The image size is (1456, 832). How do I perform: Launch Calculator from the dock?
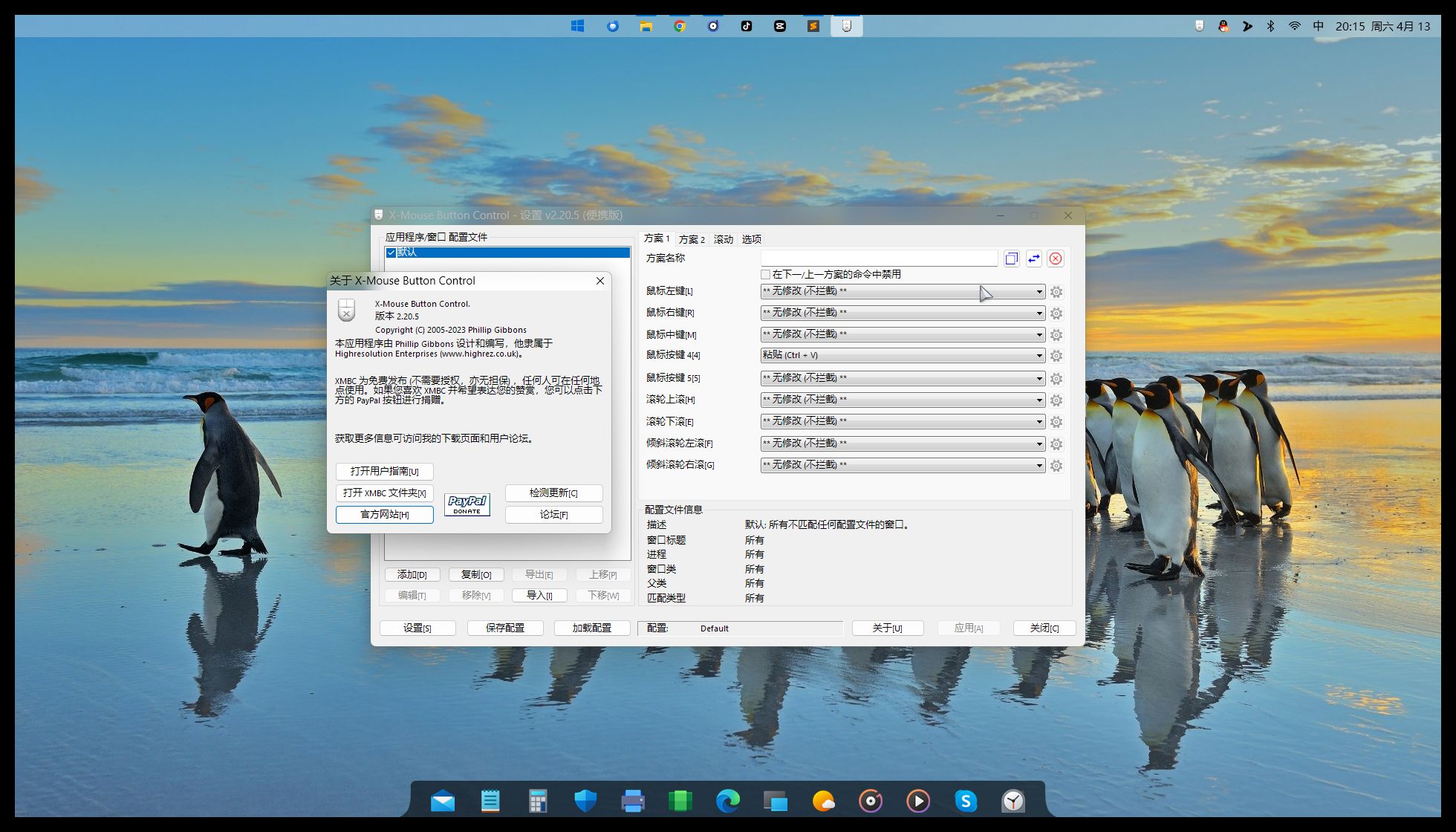coord(538,801)
